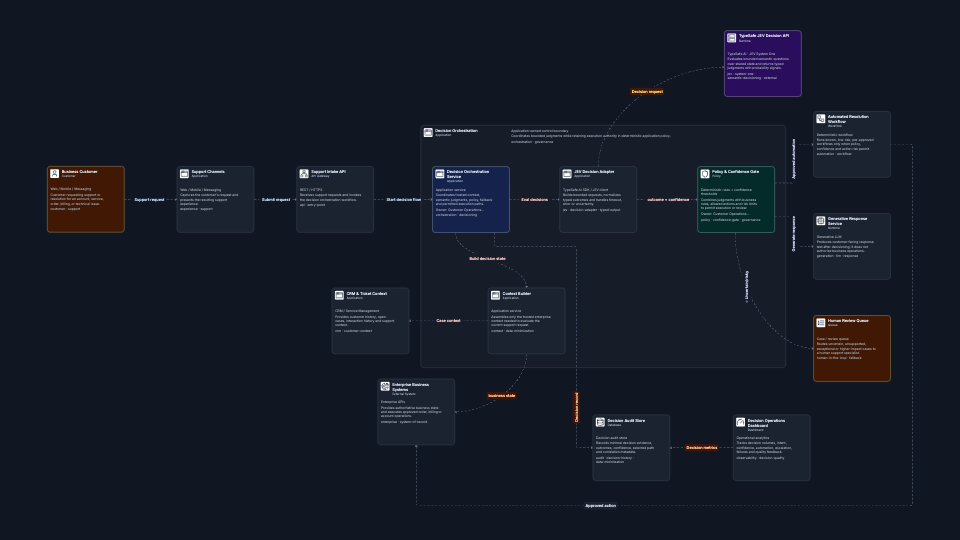Viewport: 960px width, 540px height.
Task: Click the Enterprise Business Systems icon
Action: click(385, 386)
